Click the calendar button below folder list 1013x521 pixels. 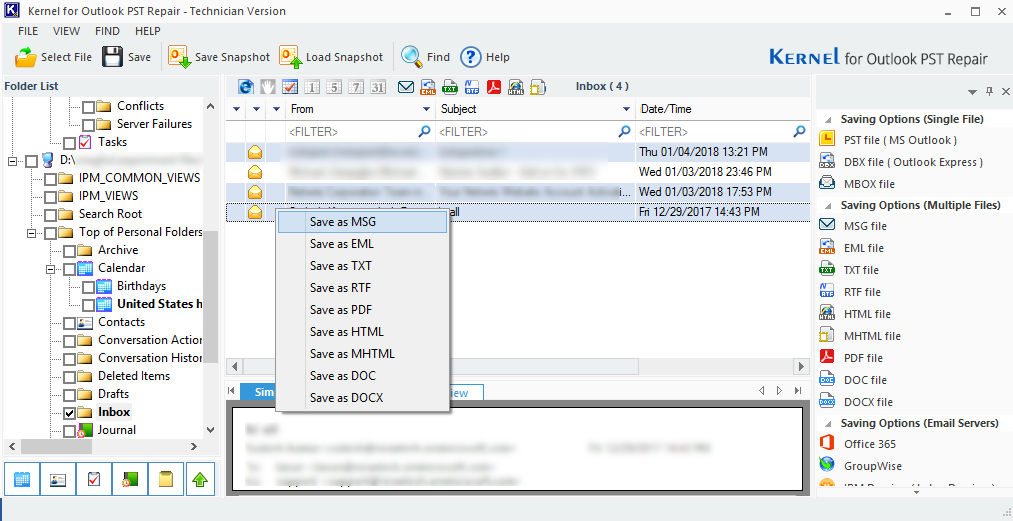pos(21,479)
